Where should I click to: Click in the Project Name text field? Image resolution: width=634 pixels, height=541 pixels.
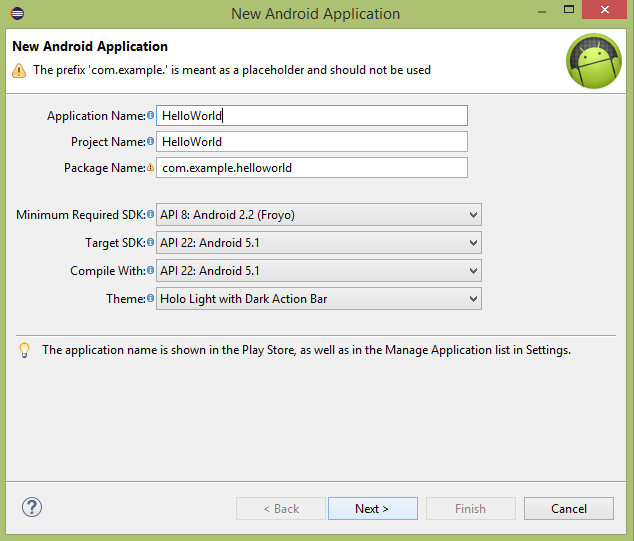coord(312,142)
